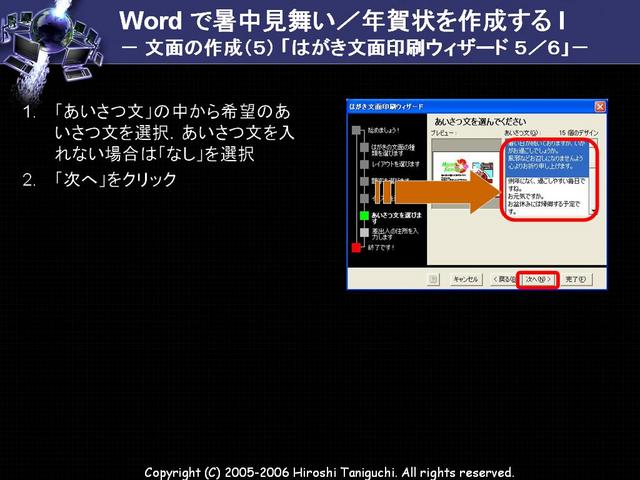Screen dimensions: 640x480
Task: Click the green あいさつ文を選びます step
Action: 391,217
